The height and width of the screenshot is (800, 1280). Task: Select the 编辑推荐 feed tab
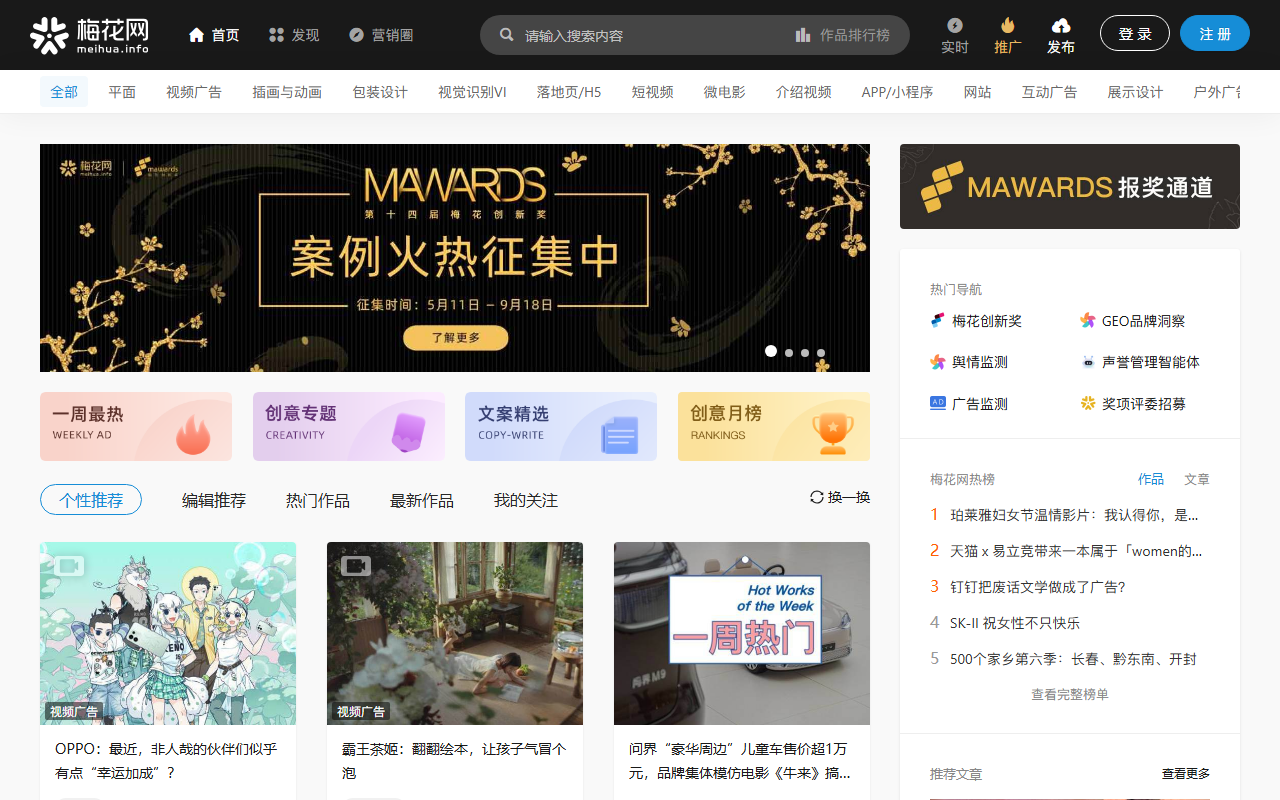[214, 500]
